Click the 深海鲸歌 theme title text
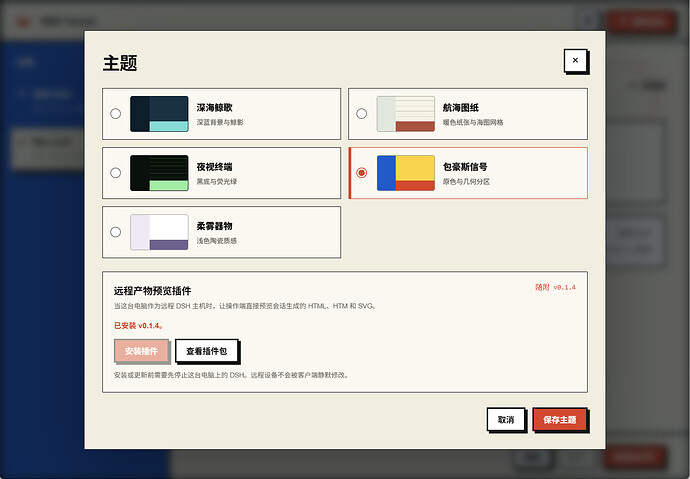 [x=214, y=107]
